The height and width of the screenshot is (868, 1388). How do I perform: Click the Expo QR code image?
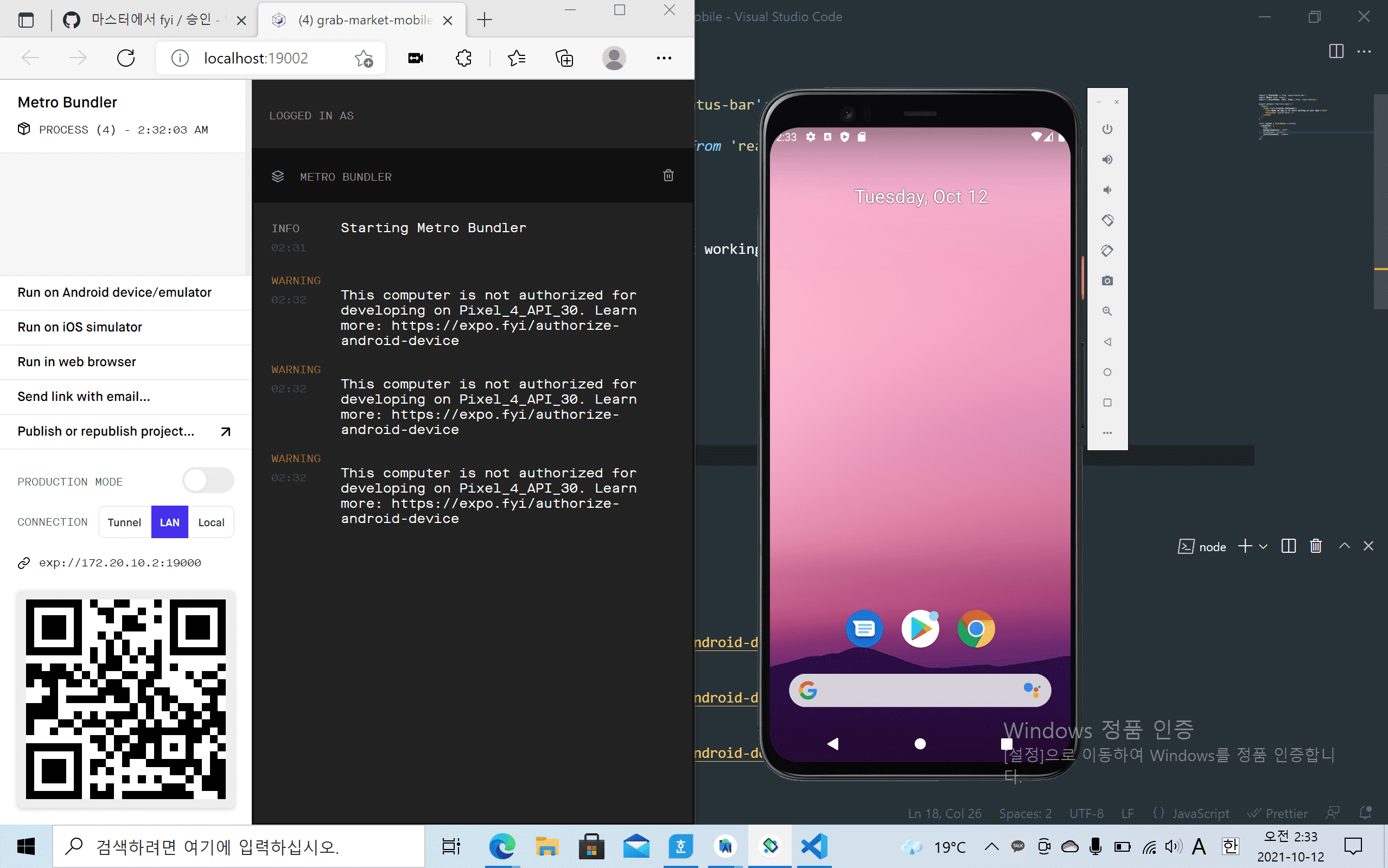click(x=126, y=699)
